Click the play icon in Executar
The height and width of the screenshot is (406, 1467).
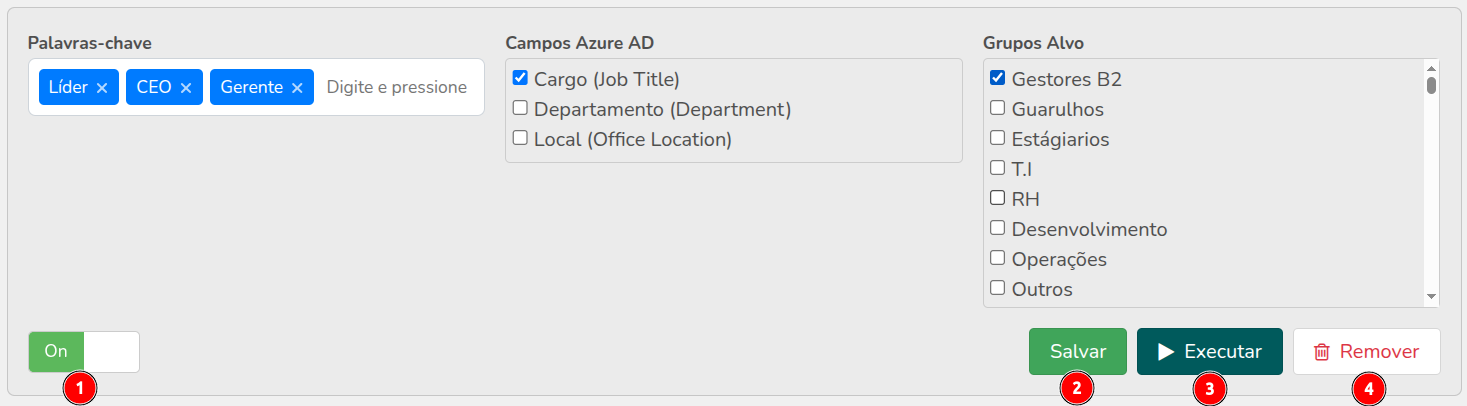click(x=1166, y=352)
